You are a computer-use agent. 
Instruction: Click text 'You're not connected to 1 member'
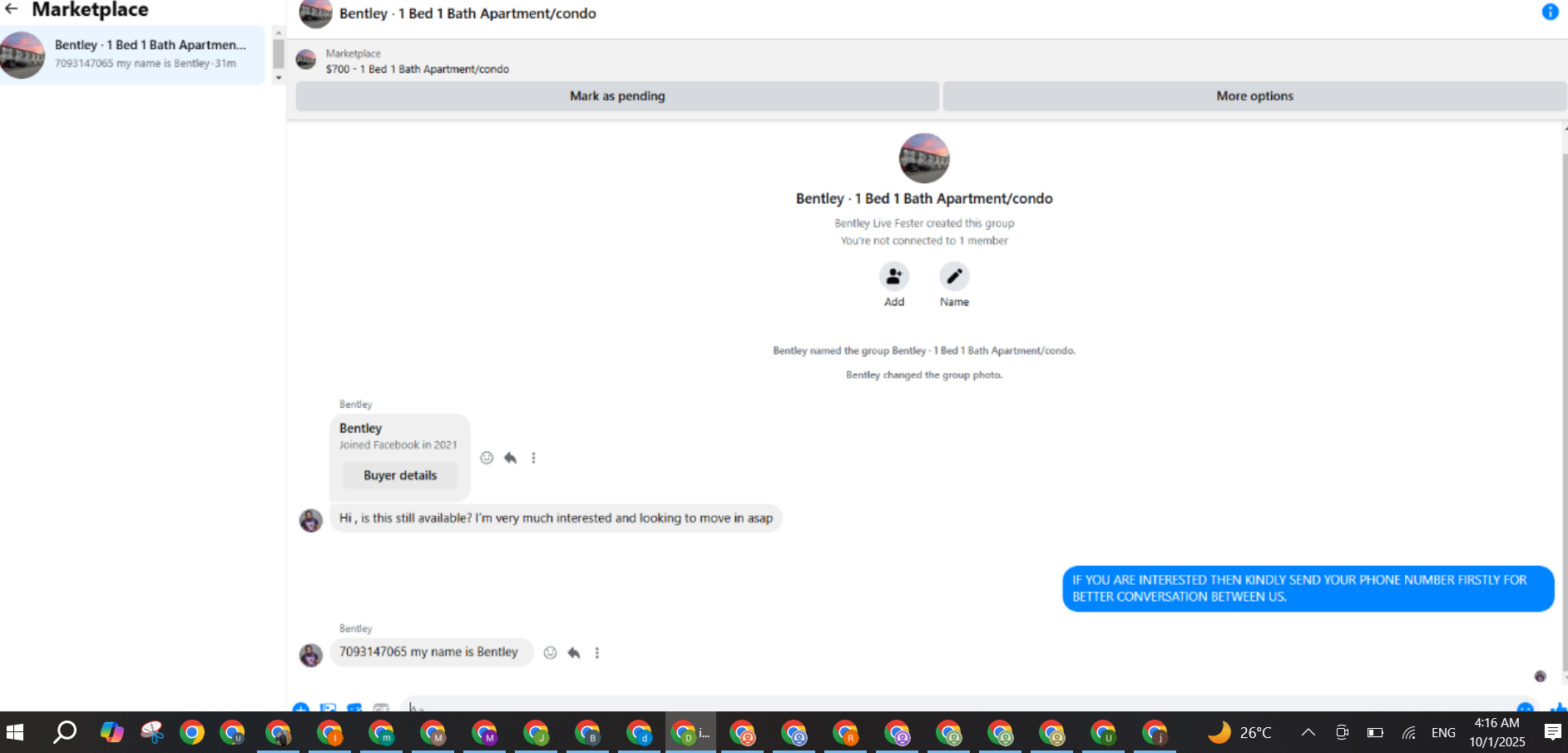pyautogui.click(x=924, y=240)
